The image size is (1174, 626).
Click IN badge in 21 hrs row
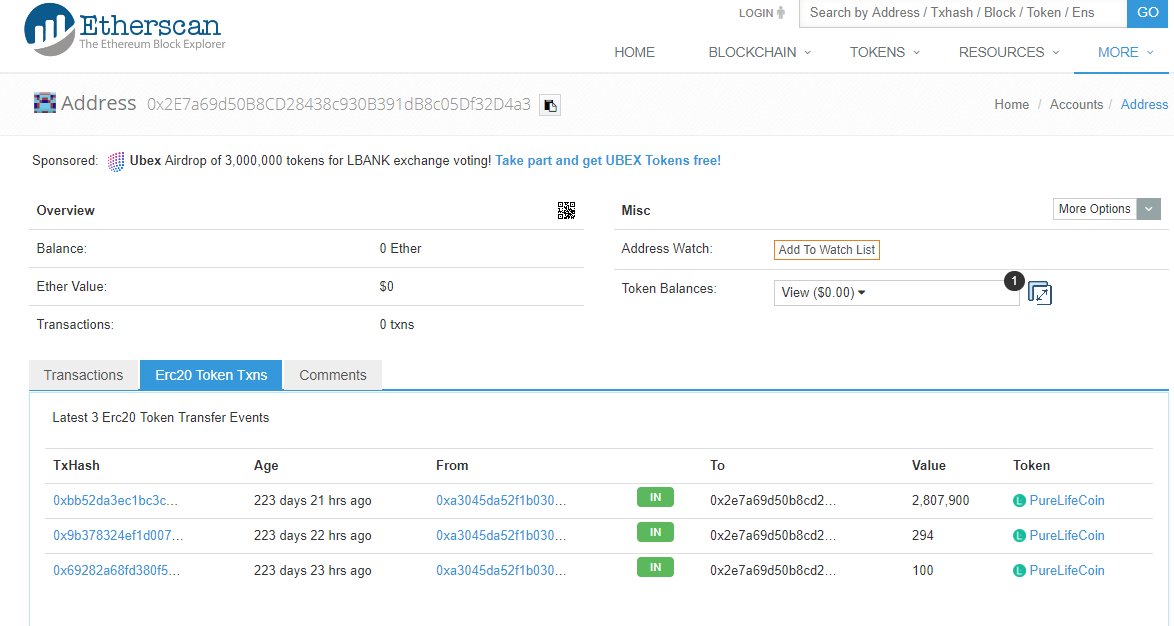pos(655,498)
